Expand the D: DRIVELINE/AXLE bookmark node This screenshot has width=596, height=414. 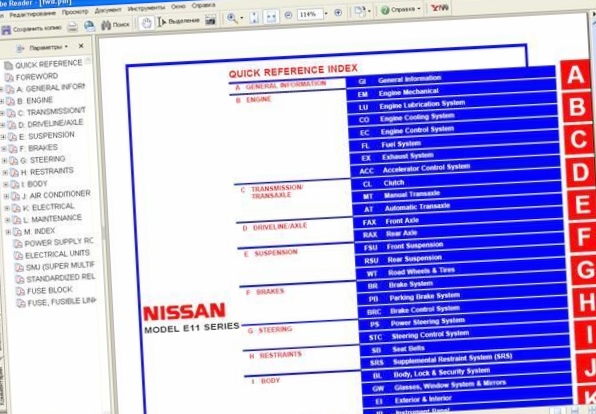pyautogui.click(x=3, y=125)
